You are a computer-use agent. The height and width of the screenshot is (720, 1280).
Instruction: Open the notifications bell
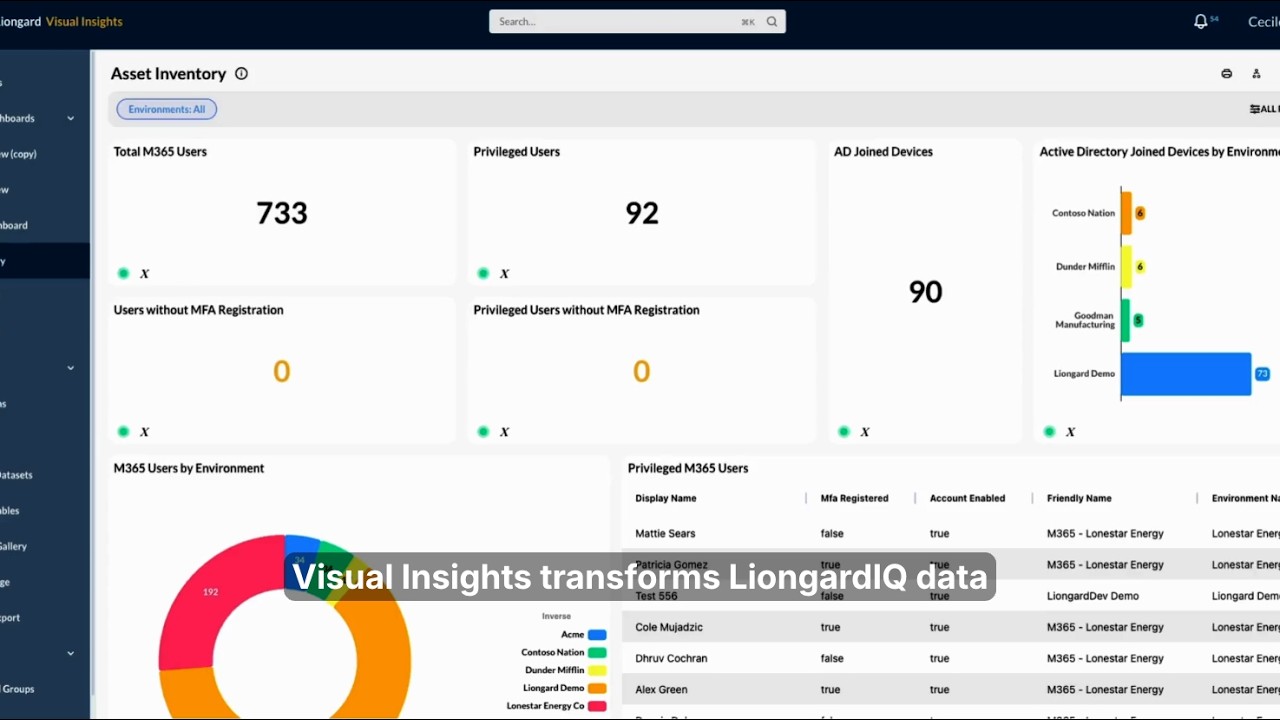[1201, 22]
